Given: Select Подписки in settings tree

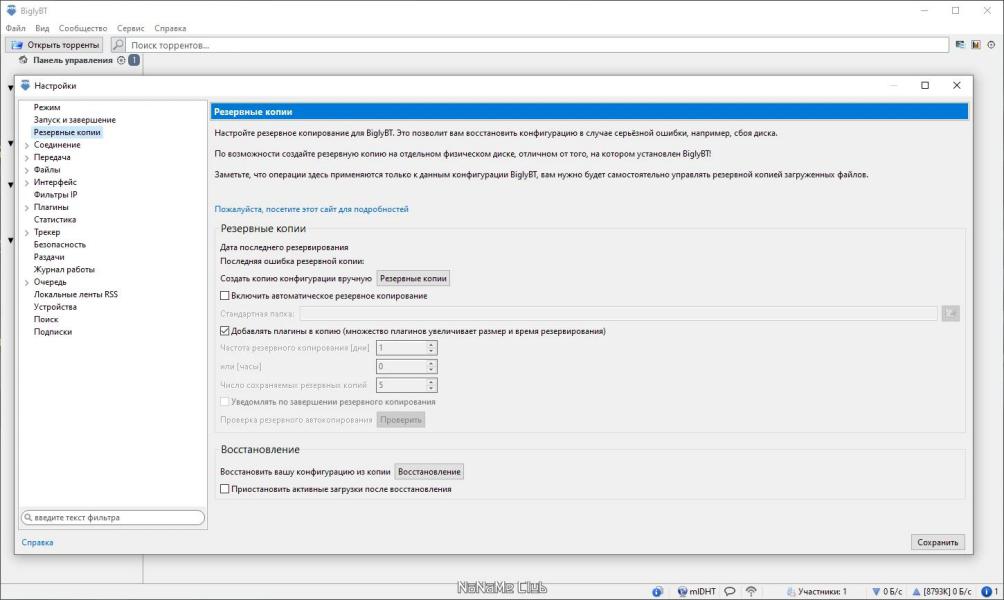Looking at the screenshot, I should click(x=53, y=332).
